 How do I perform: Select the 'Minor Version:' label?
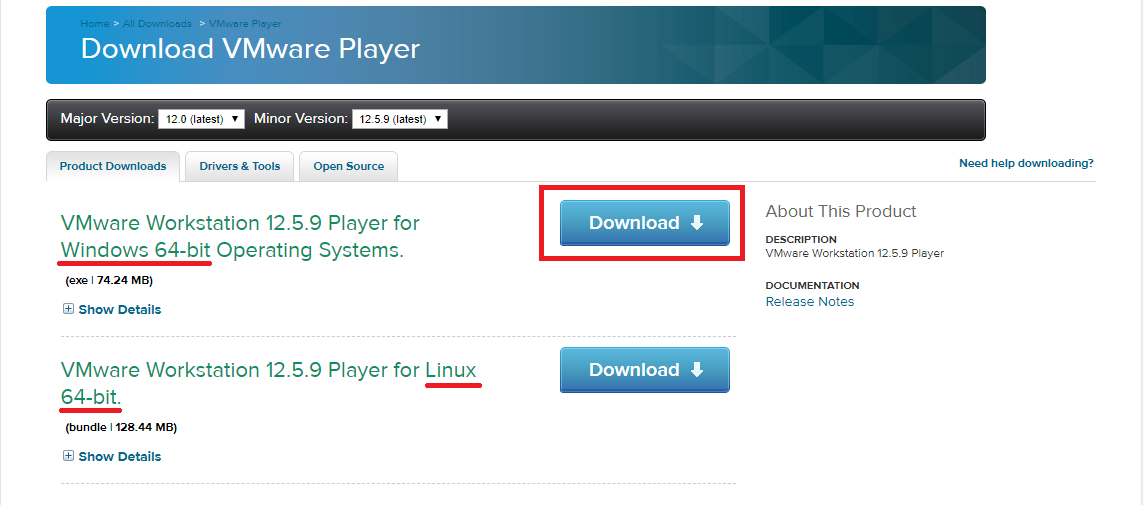click(301, 118)
